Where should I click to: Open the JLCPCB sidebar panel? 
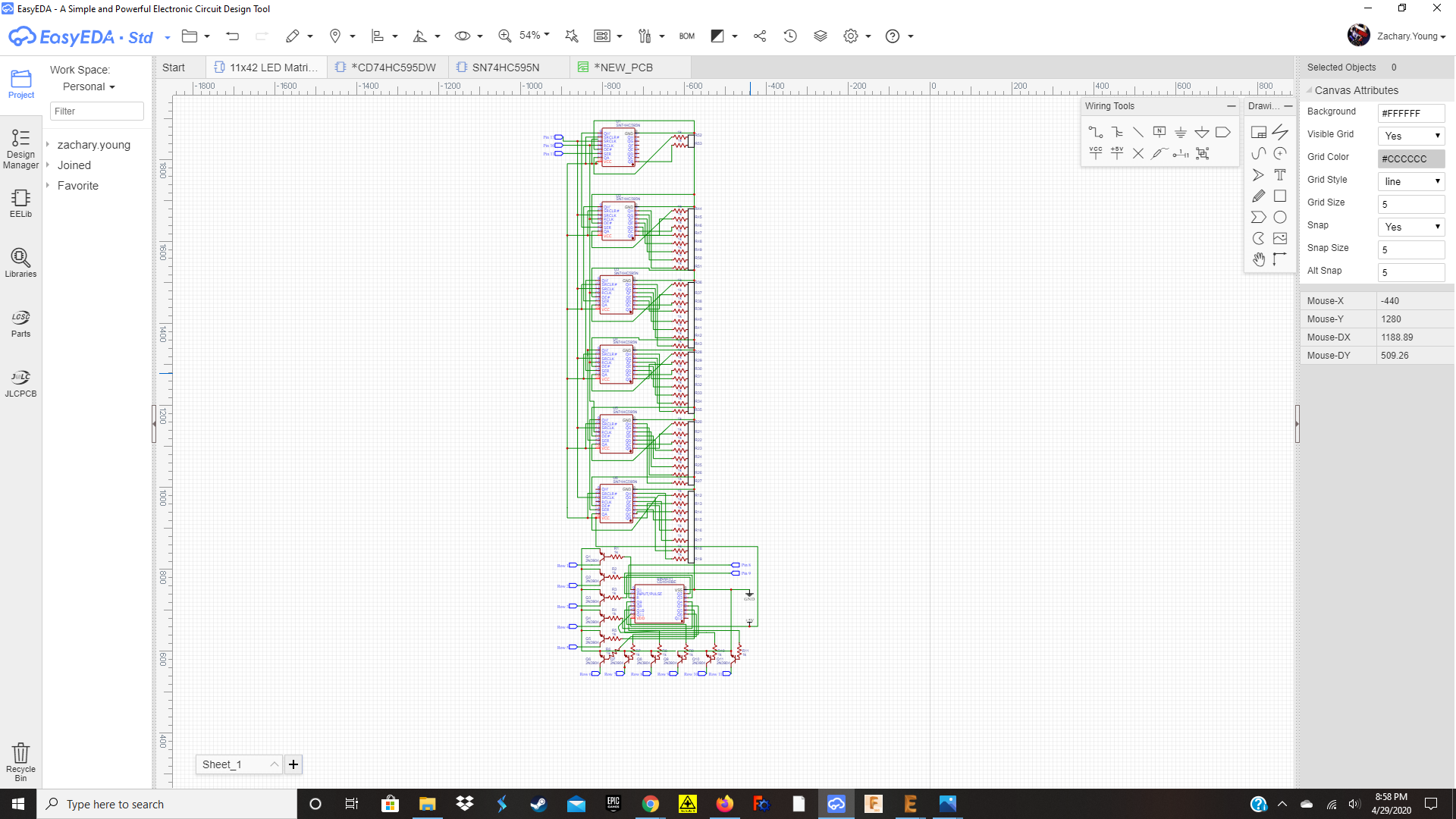(20, 381)
